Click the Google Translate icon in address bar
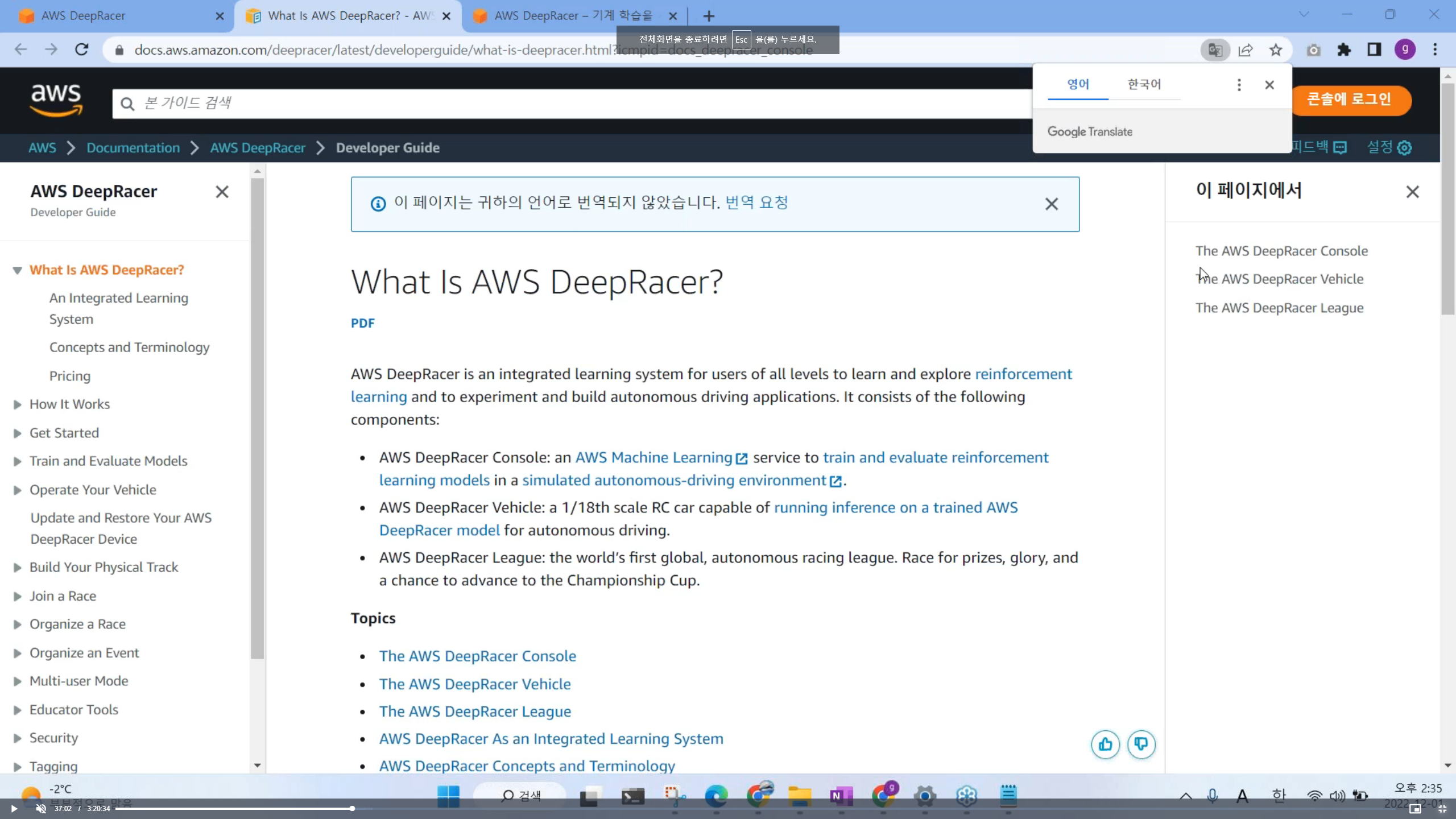The image size is (1456, 819). [x=1215, y=50]
